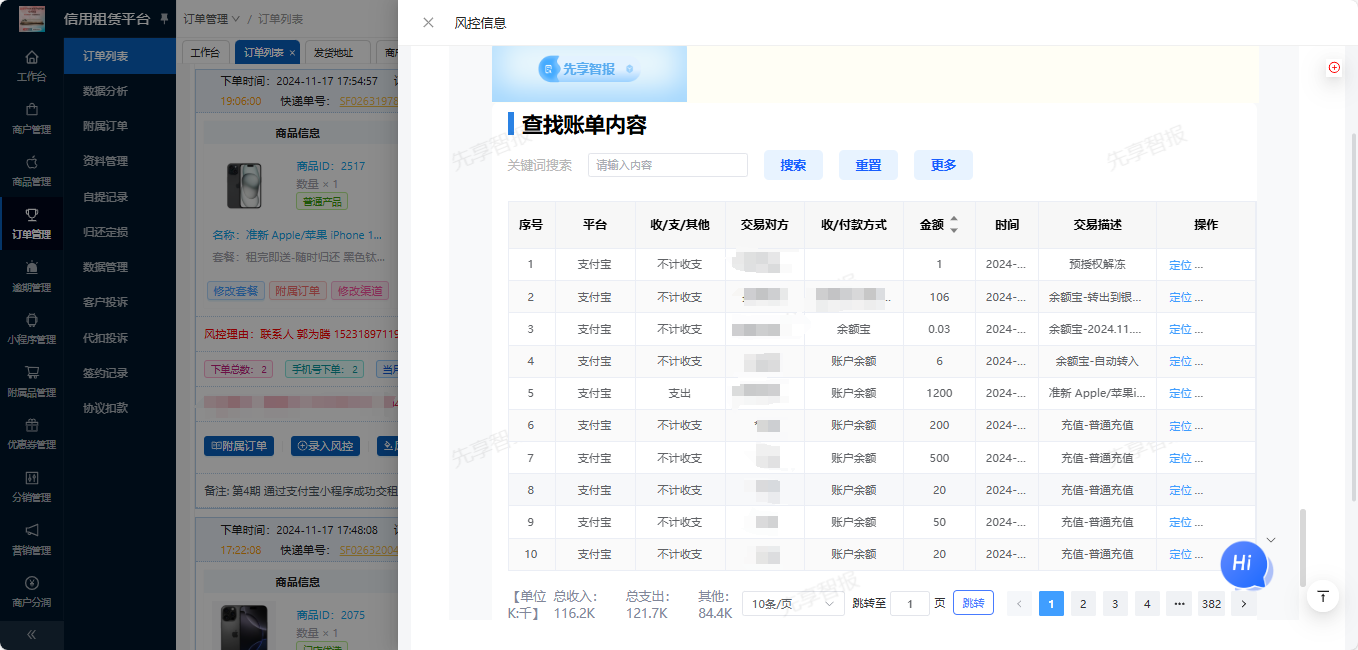Open 逾期管理 alarm icon in sidebar
Viewport: 1358px width, 650px height.
pos(32,276)
